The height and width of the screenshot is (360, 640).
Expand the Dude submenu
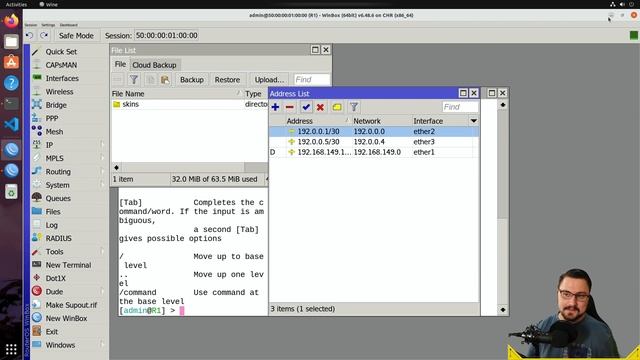(54, 292)
